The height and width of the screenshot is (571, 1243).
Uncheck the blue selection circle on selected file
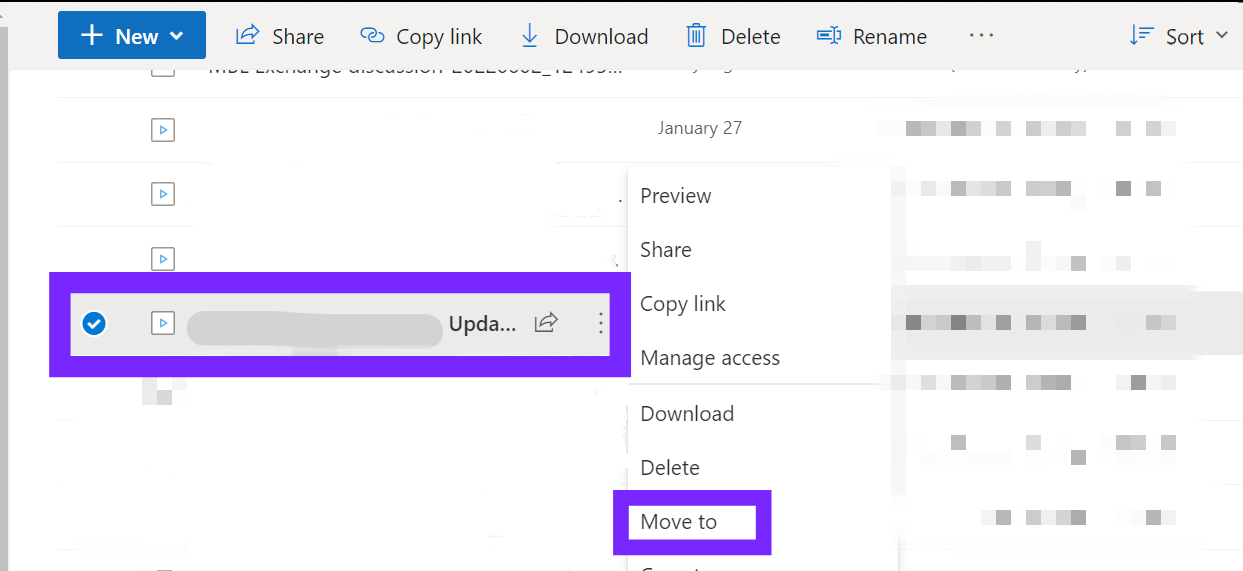[94, 323]
